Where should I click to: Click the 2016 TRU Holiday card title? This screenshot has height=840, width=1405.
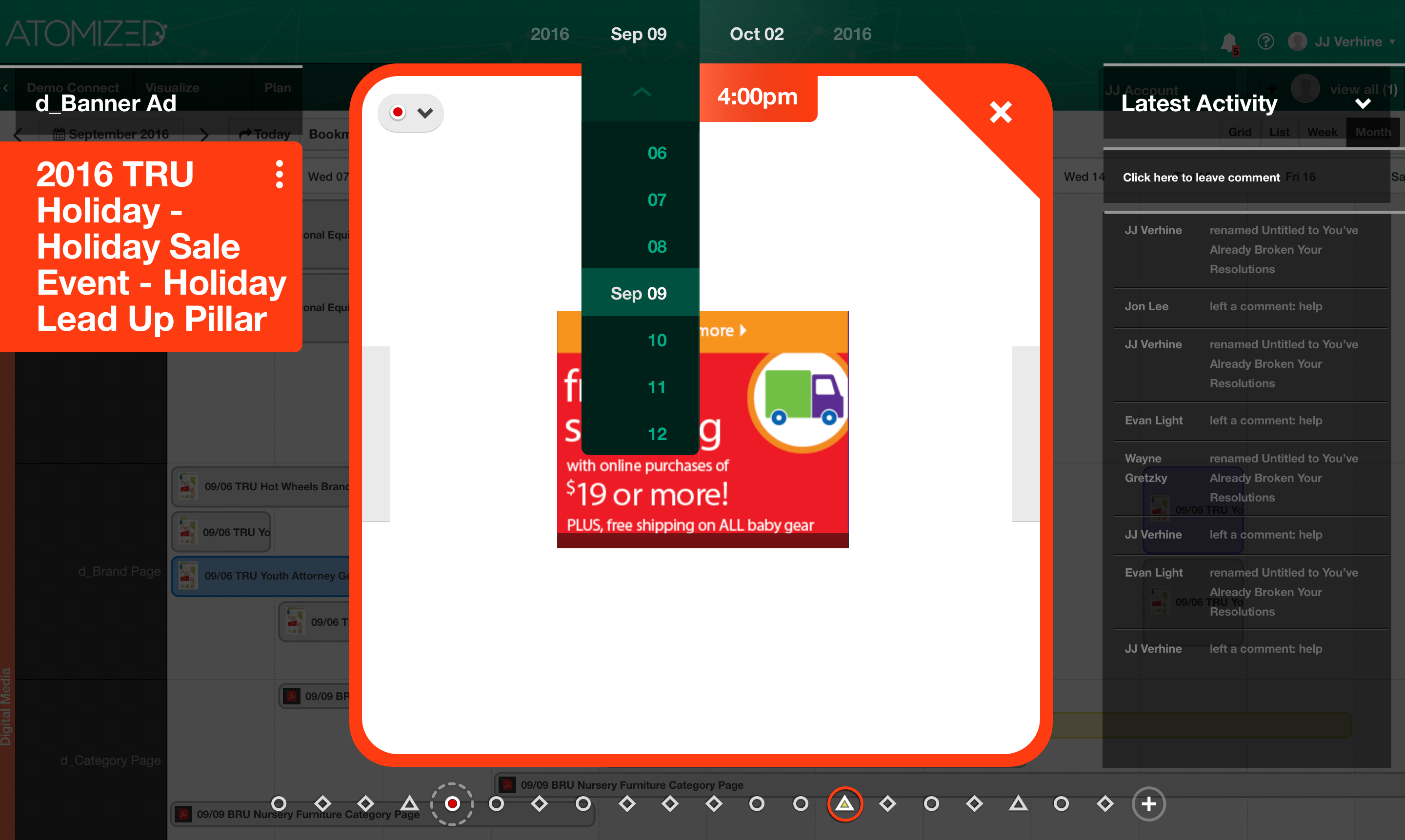tap(161, 246)
